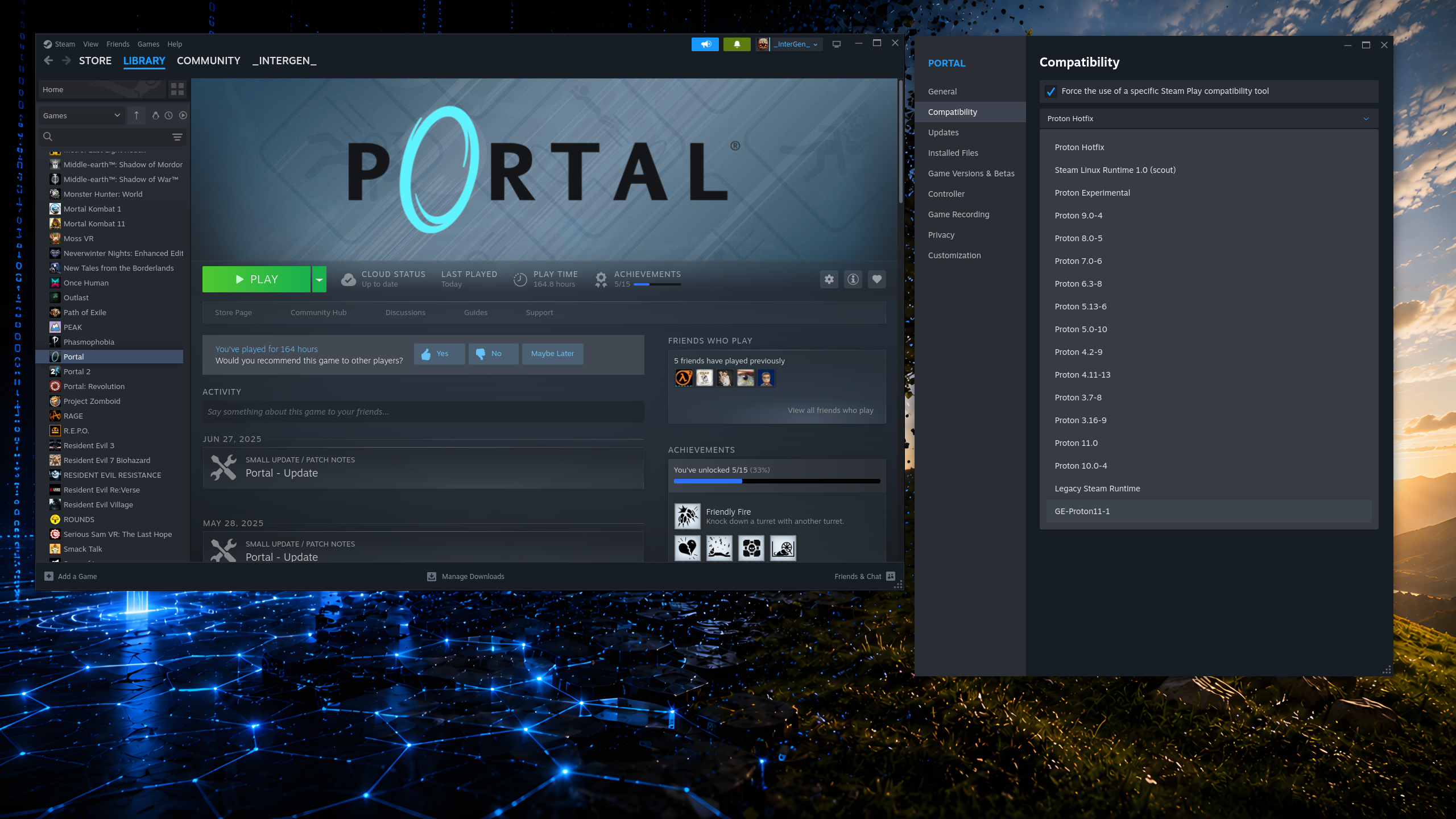The height and width of the screenshot is (819, 1456).
Task: Open Friendly Fire achievement icon
Action: (687, 516)
